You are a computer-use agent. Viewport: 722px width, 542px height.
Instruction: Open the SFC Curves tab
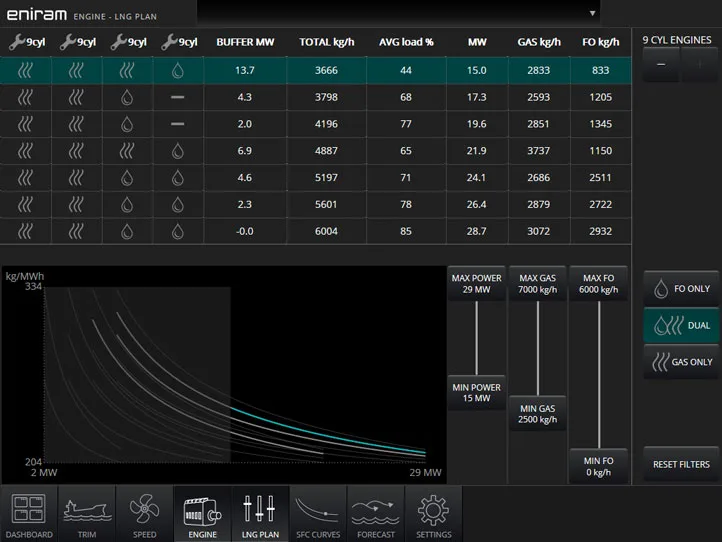coord(318,513)
